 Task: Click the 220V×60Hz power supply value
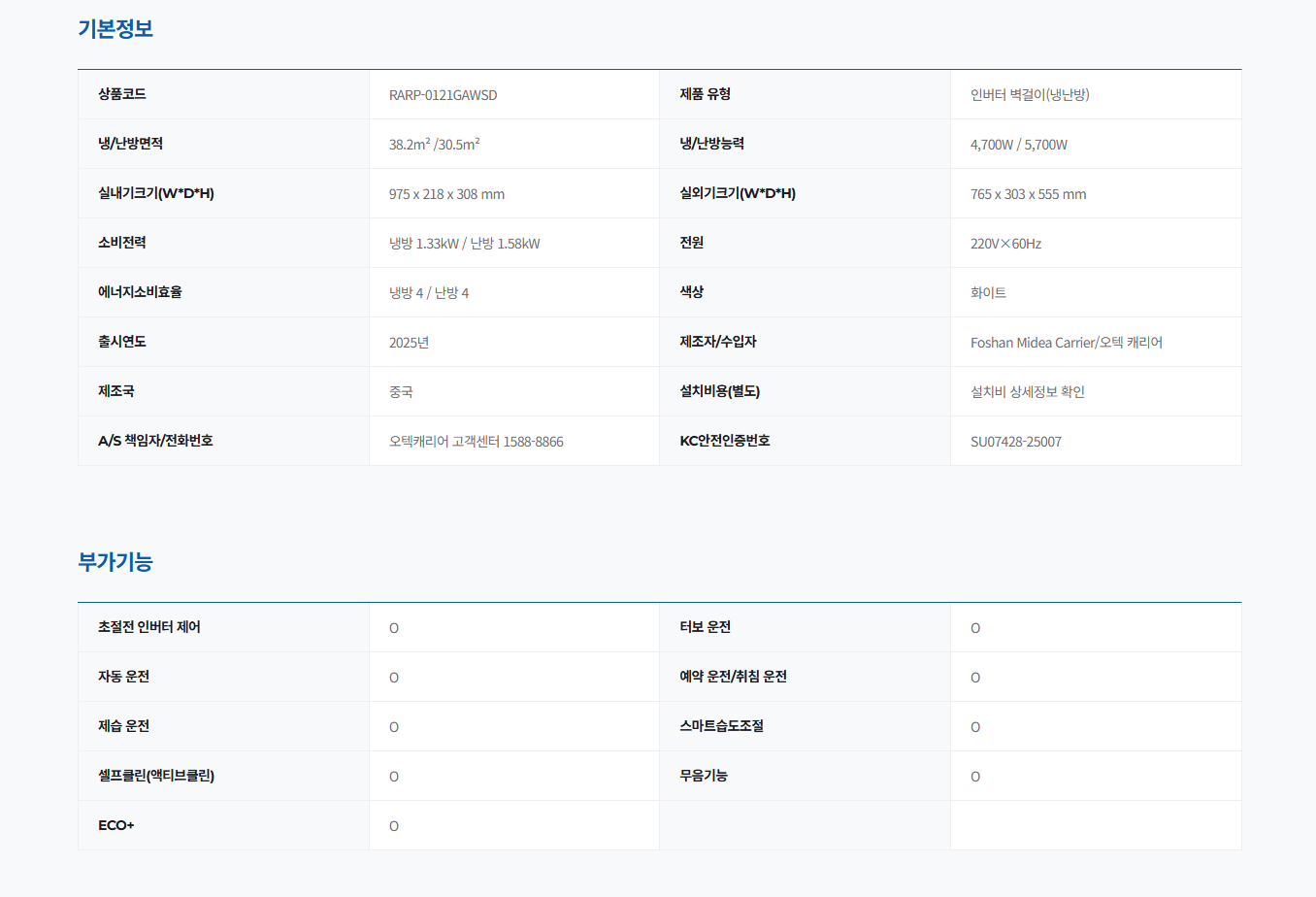point(1005,244)
